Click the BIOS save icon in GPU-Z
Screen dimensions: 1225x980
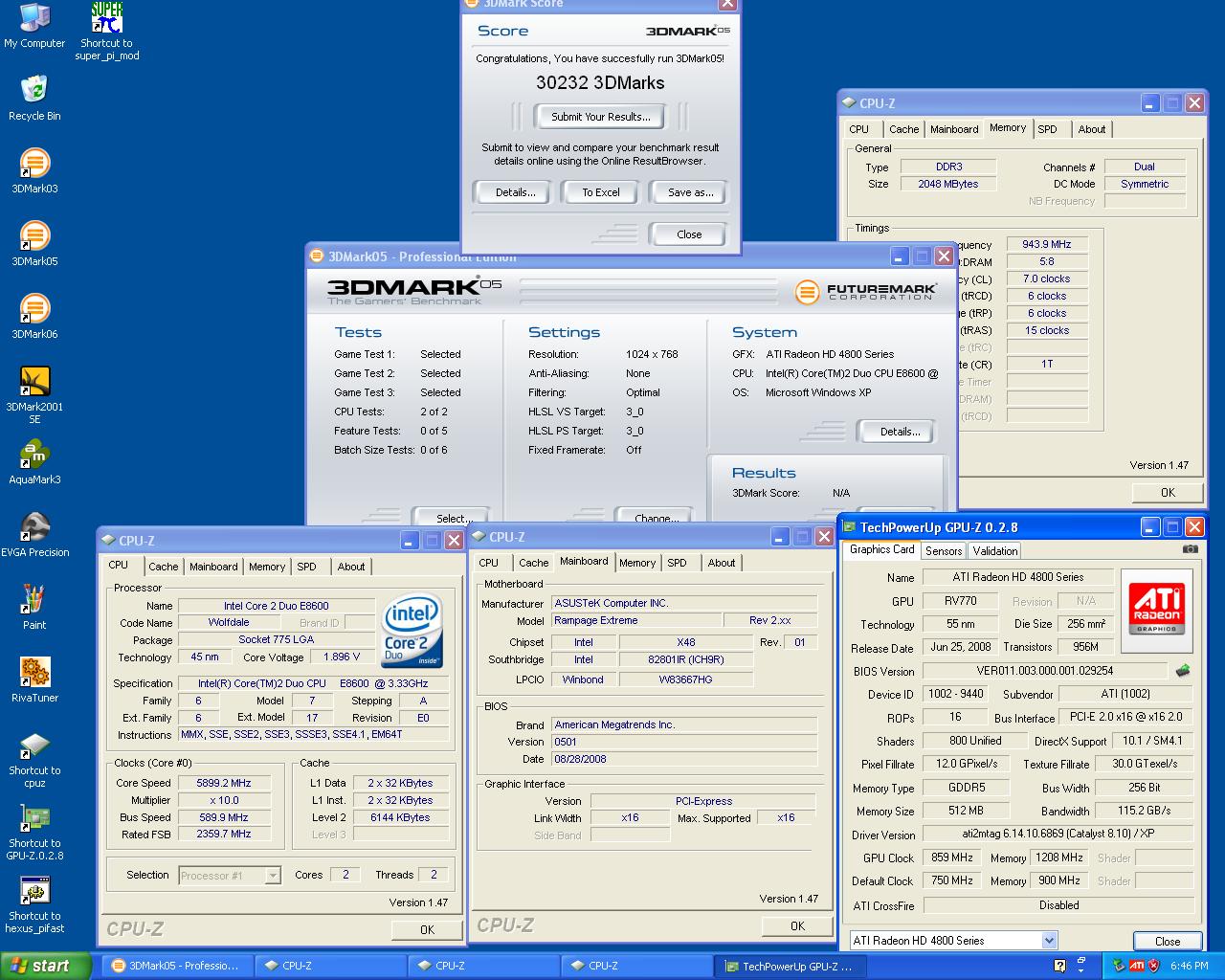pos(1183,671)
